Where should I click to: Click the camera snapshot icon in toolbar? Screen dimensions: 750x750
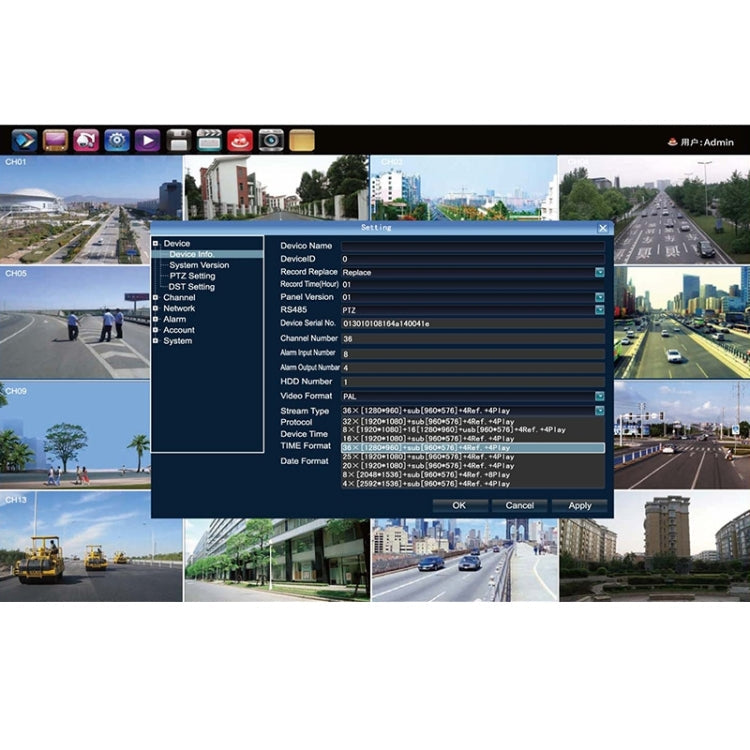271,140
